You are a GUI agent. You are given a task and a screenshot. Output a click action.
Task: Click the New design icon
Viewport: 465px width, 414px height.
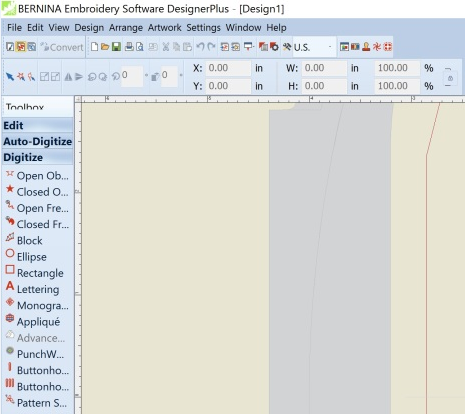(94, 47)
